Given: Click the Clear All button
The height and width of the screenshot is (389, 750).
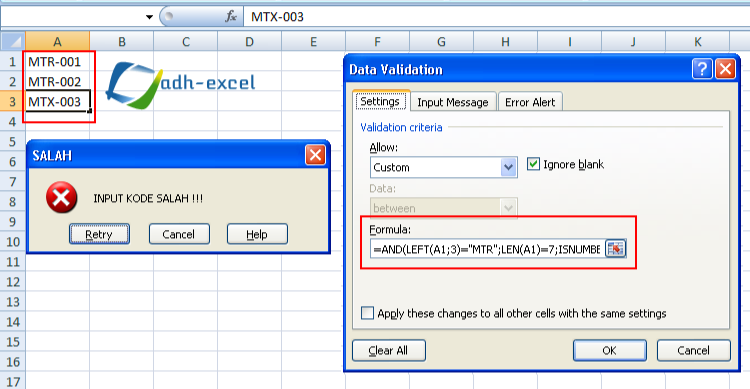Looking at the screenshot, I should 388,350.
